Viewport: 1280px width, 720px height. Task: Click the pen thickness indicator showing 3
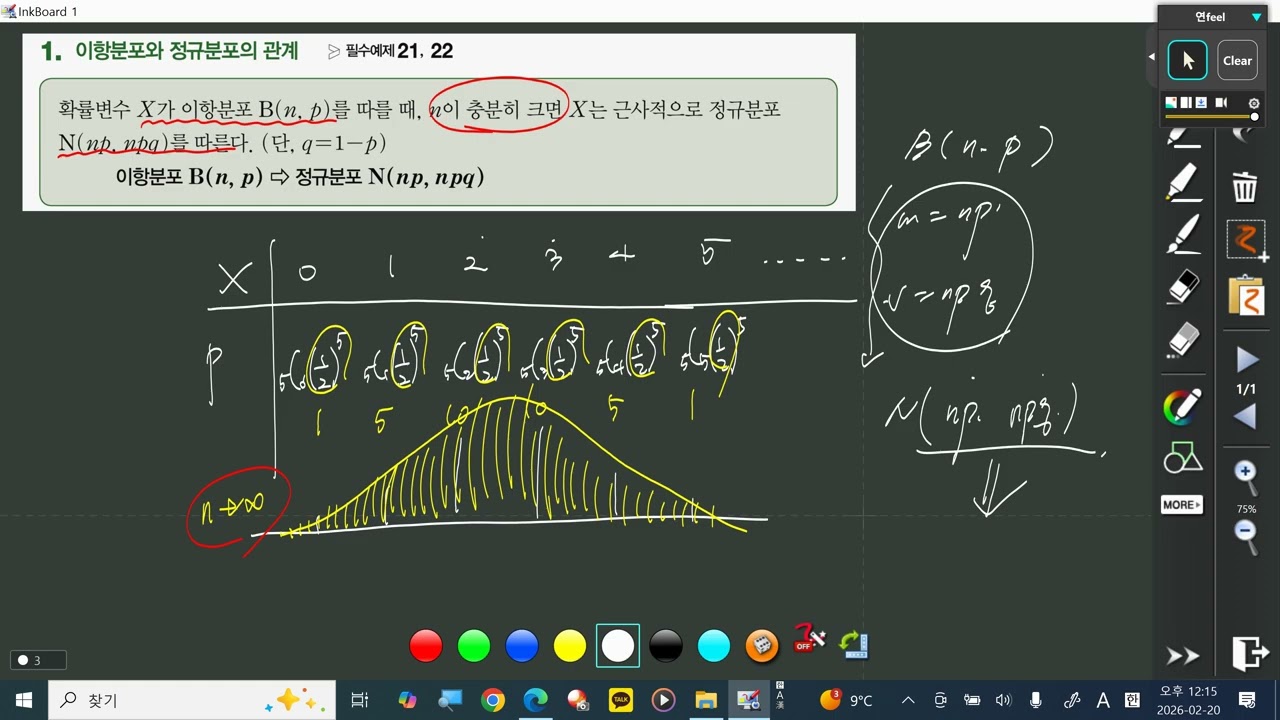pos(38,660)
